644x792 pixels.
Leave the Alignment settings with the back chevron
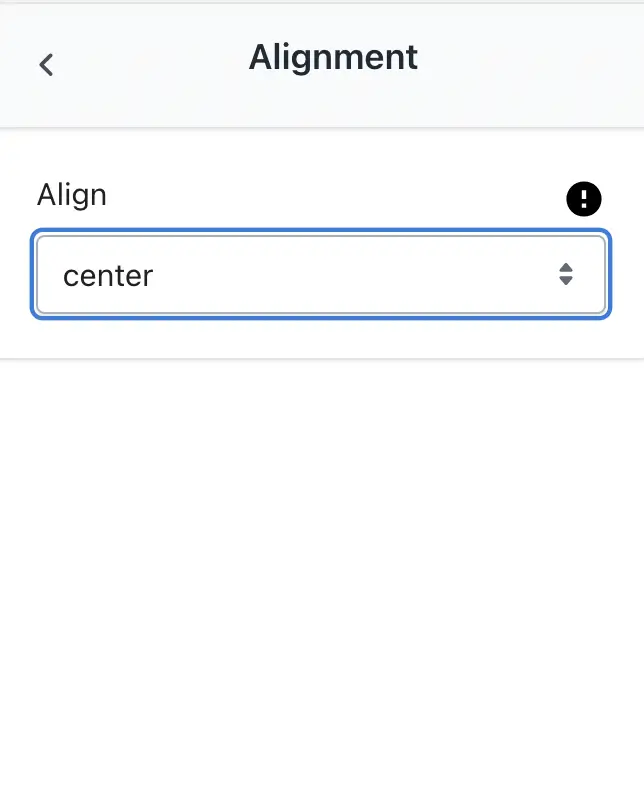[x=46, y=65]
